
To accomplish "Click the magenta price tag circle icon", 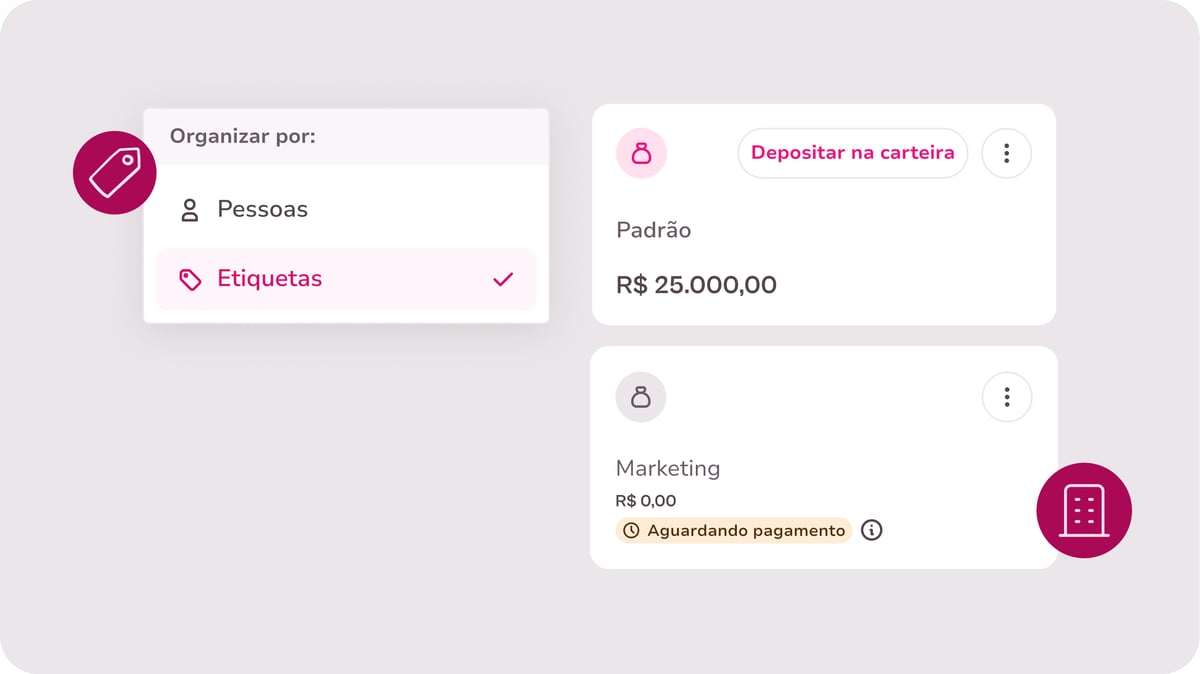I will pyautogui.click(x=115, y=173).
